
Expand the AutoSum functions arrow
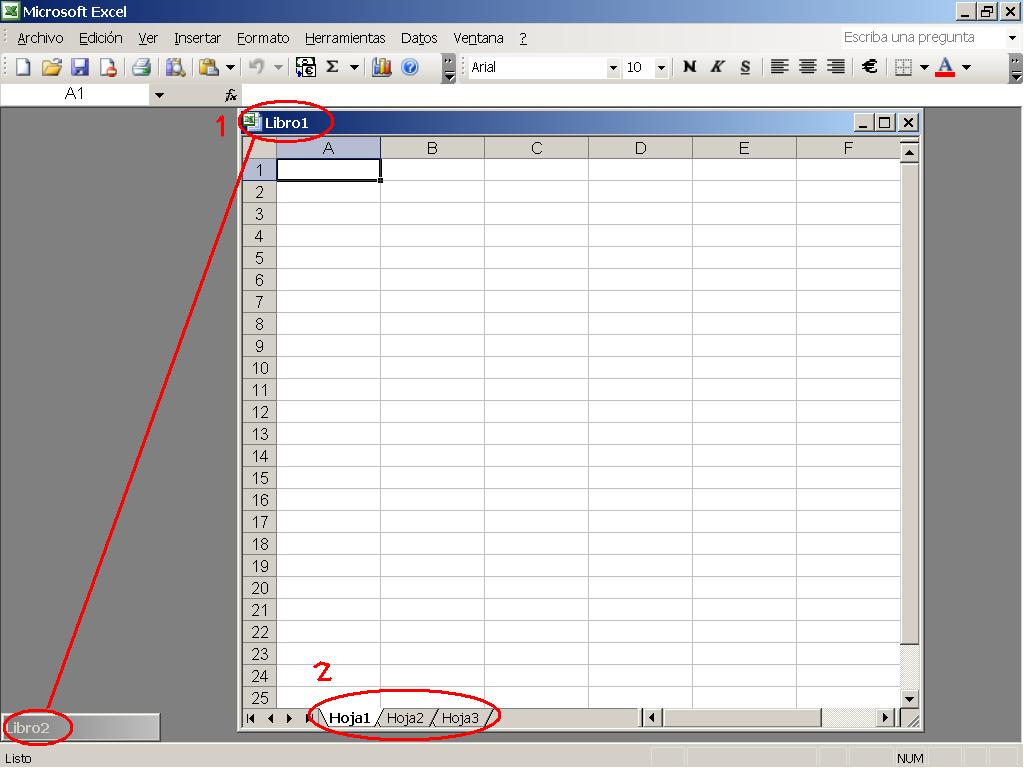[354, 67]
